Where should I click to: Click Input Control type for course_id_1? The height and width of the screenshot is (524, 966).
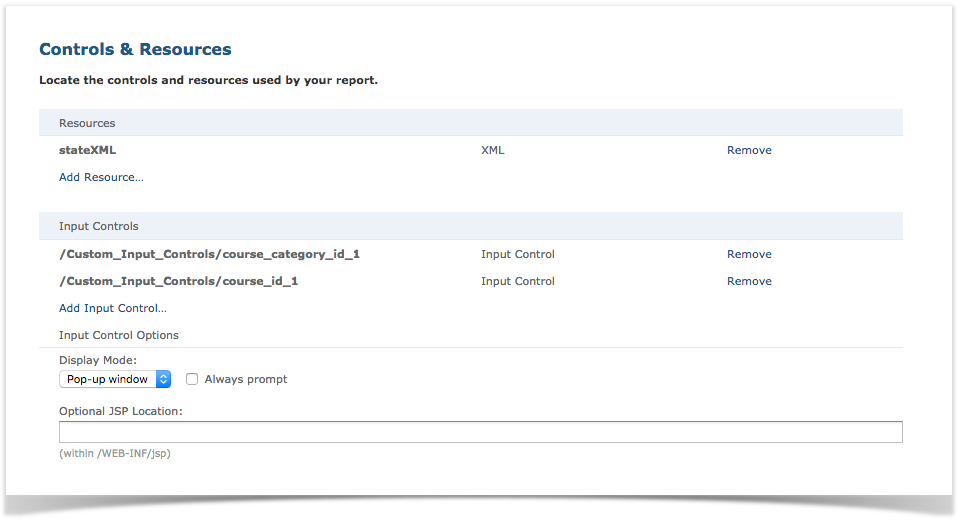click(x=518, y=281)
